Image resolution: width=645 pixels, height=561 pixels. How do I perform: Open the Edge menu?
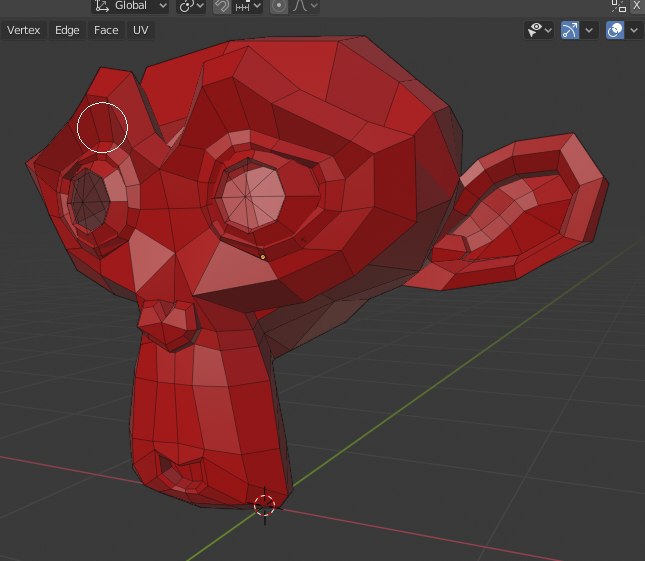[x=67, y=30]
